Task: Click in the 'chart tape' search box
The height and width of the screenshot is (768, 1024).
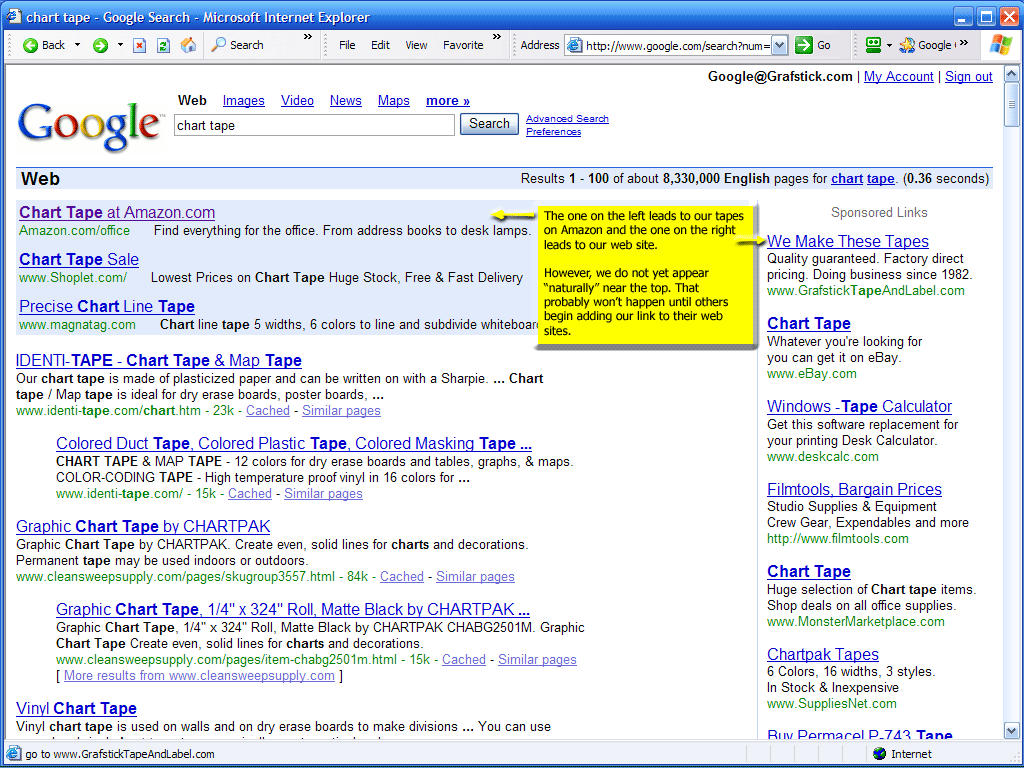Action: (x=314, y=125)
